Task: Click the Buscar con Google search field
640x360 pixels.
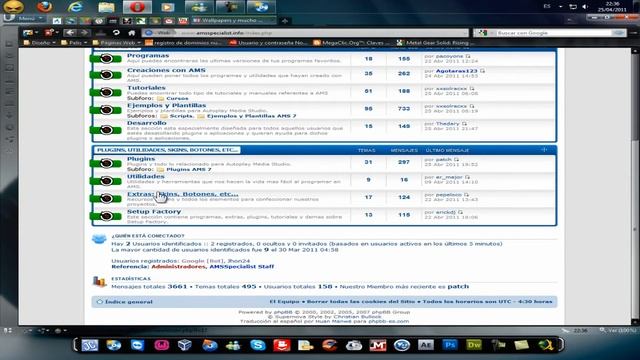Action: coord(553,33)
